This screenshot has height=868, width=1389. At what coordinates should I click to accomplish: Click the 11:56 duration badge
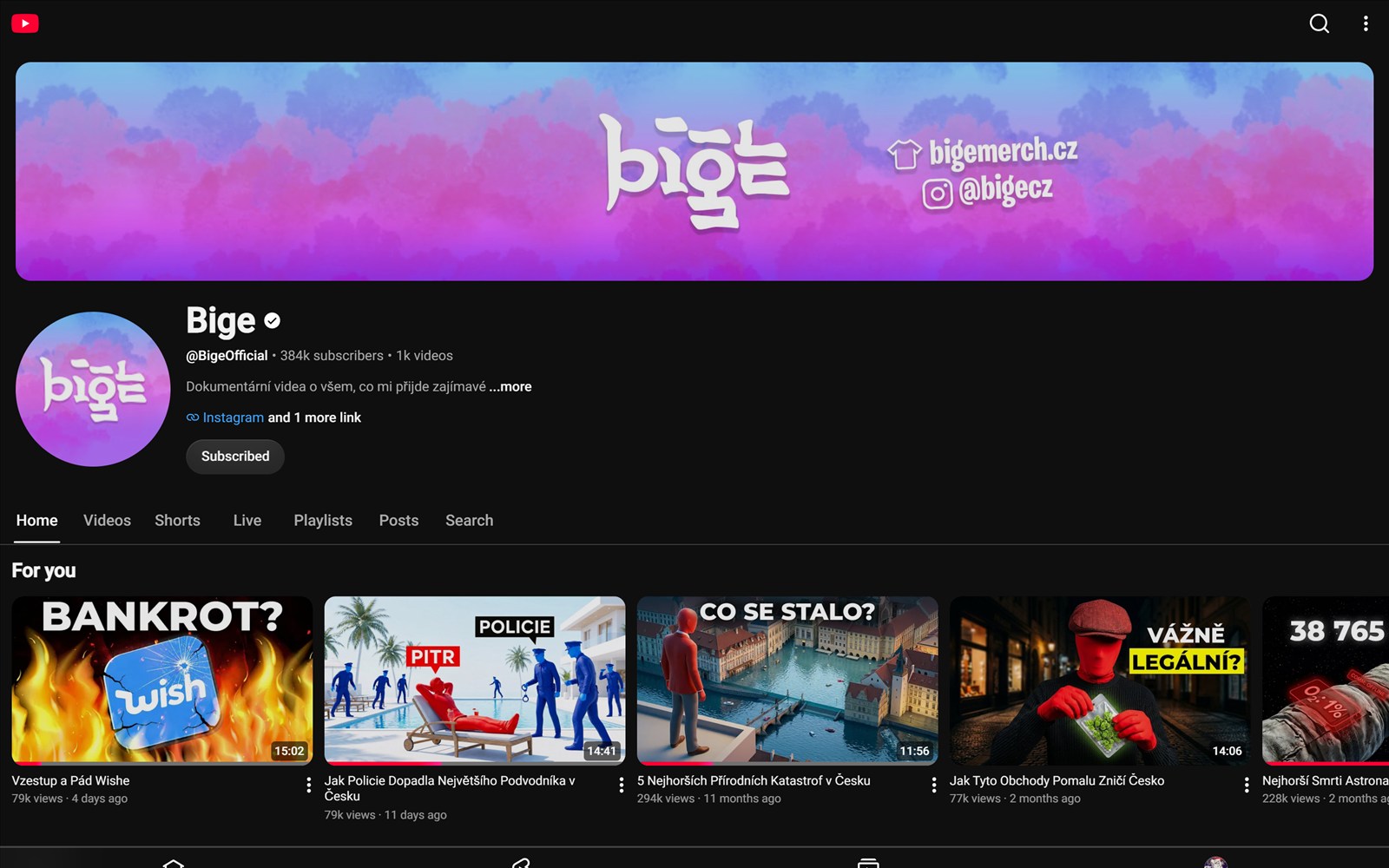coord(914,751)
